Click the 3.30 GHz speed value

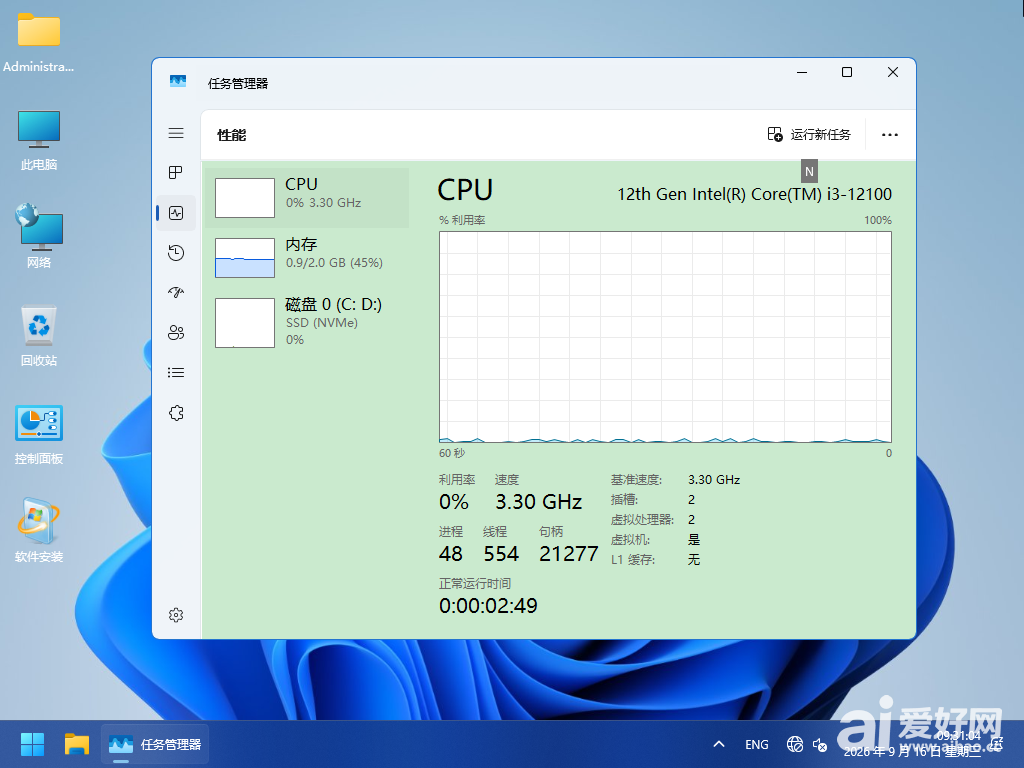[538, 502]
